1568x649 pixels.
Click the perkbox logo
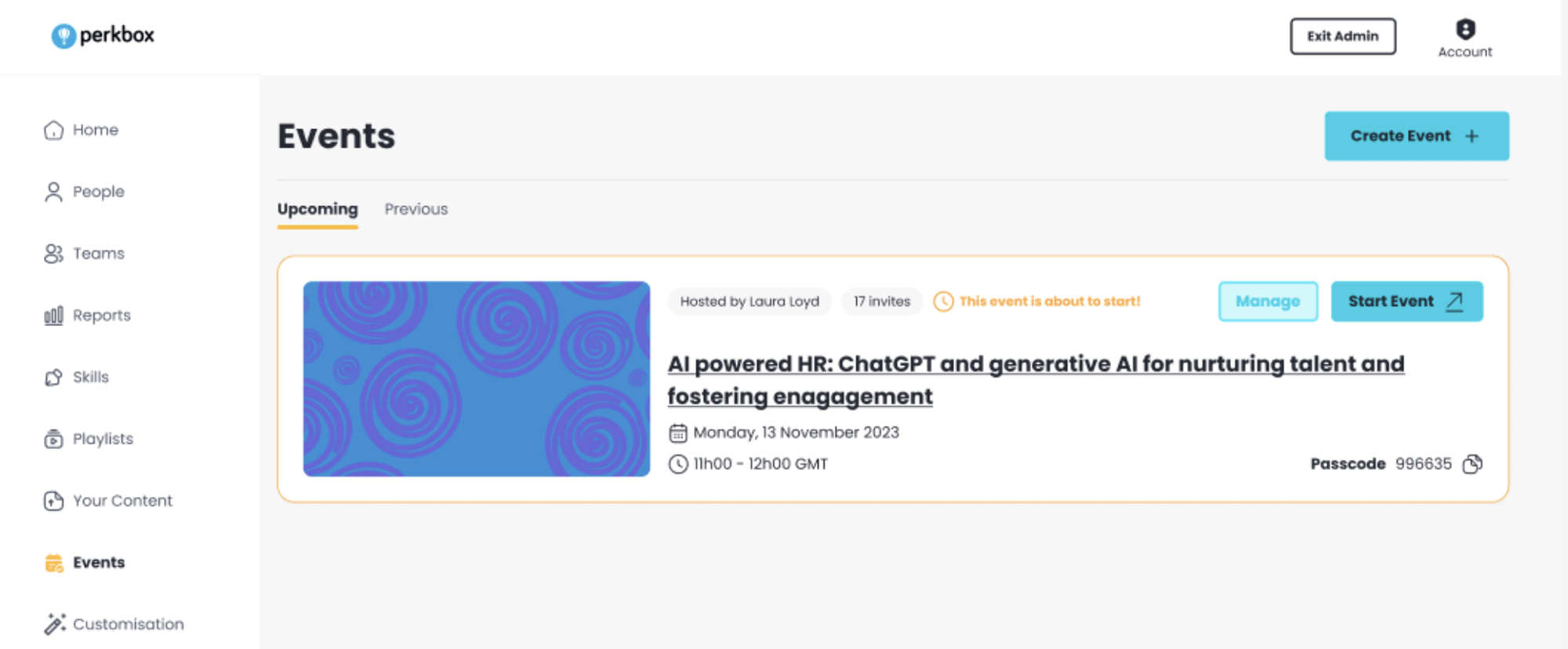(x=103, y=35)
